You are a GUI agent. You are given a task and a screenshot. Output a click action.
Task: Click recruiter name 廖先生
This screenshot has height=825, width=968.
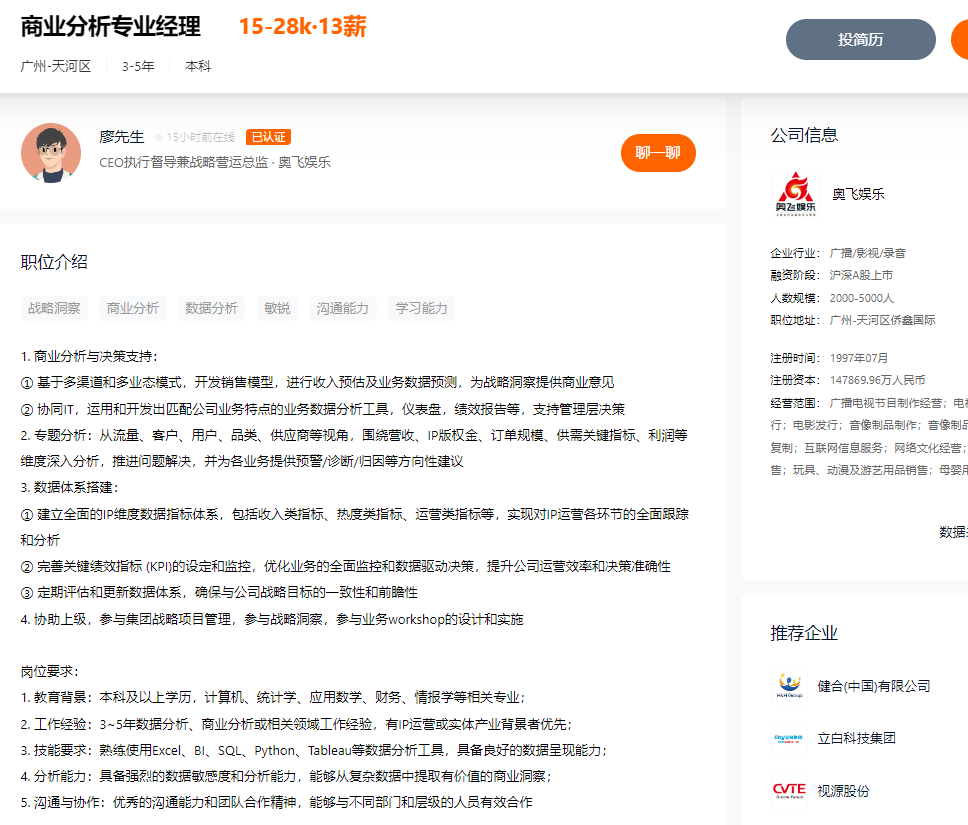click(121, 137)
